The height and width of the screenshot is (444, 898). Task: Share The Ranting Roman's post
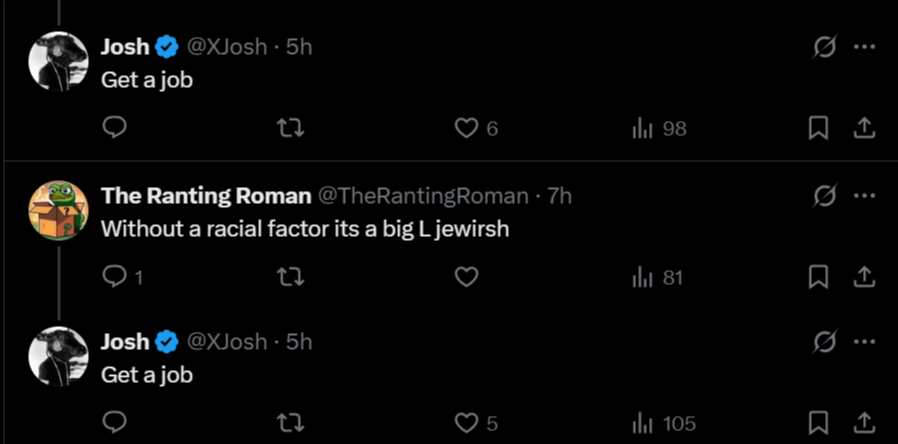click(x=863, y=278)
